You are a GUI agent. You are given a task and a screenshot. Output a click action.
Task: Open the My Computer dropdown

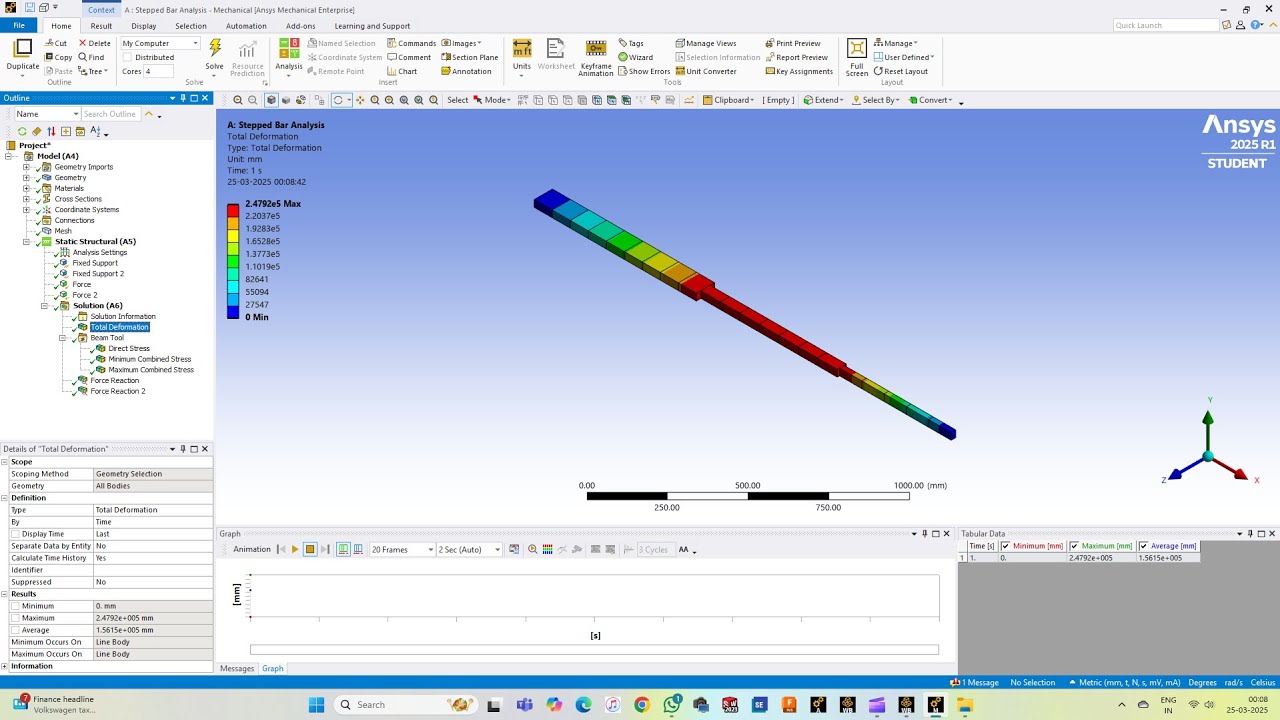point(160,43)
